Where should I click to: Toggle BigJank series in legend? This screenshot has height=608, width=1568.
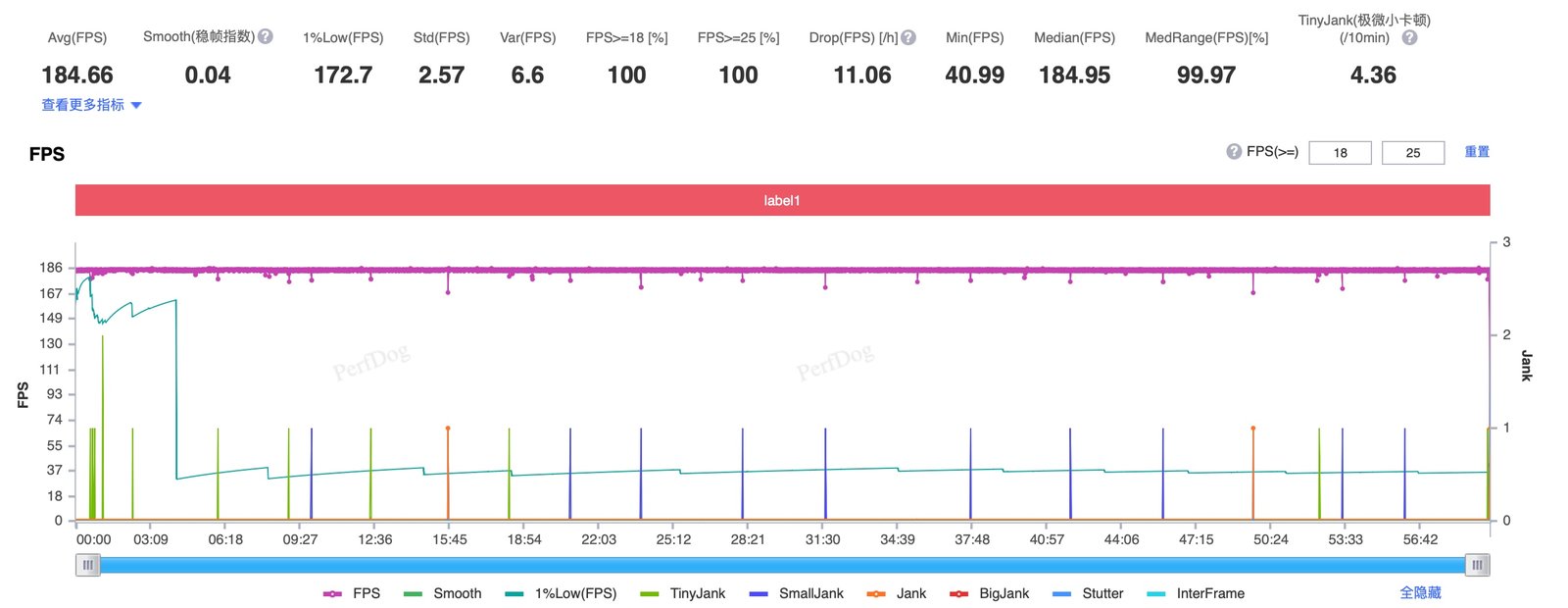(x=990, y=593)
